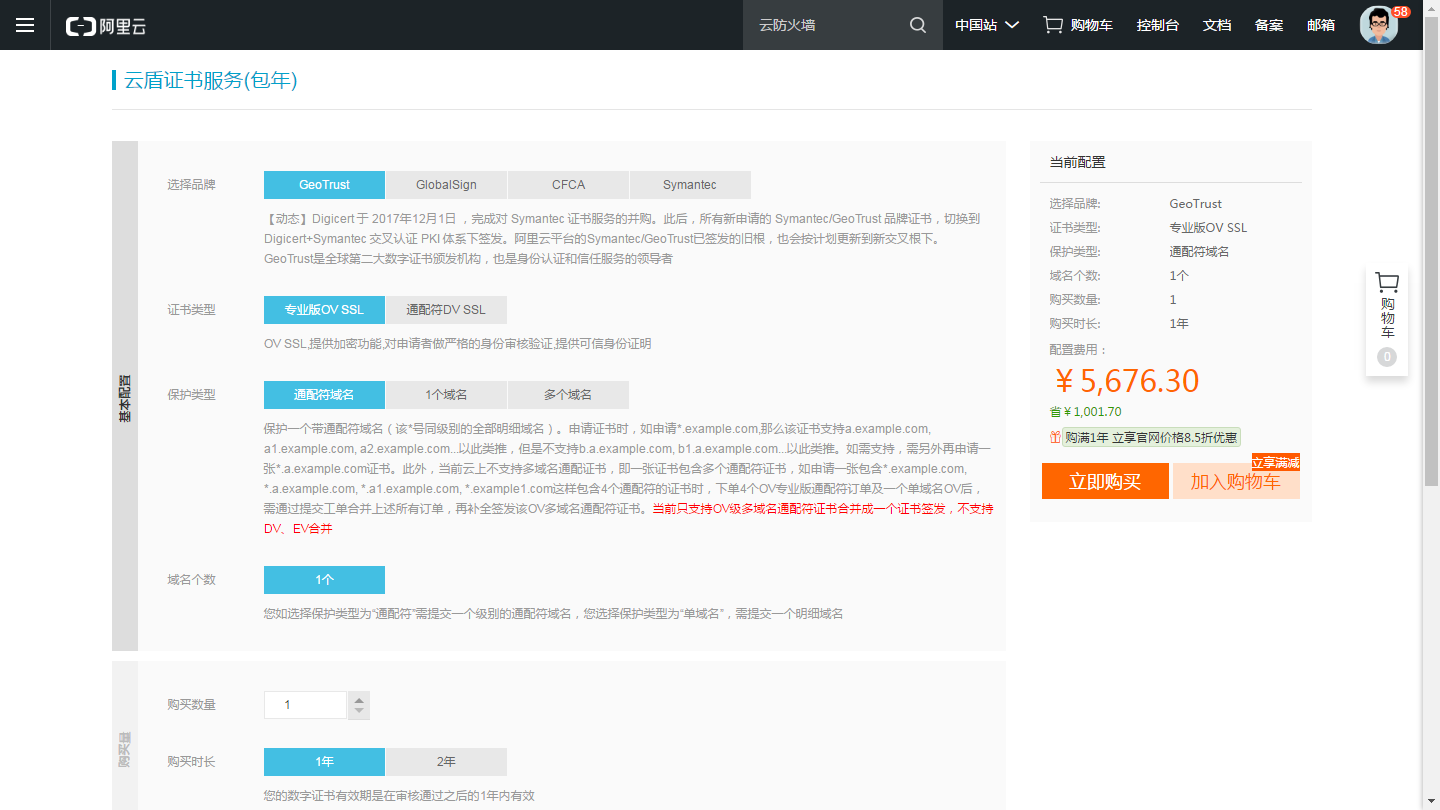Click the search magnifier icon

point(918,25)
